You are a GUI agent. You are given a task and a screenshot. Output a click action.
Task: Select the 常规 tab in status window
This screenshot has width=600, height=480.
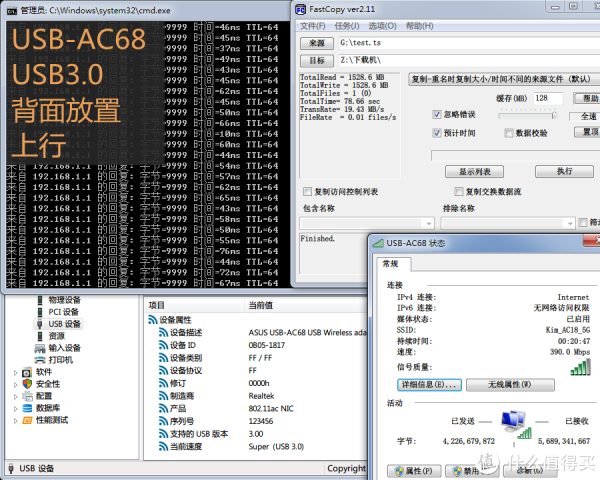395,264
